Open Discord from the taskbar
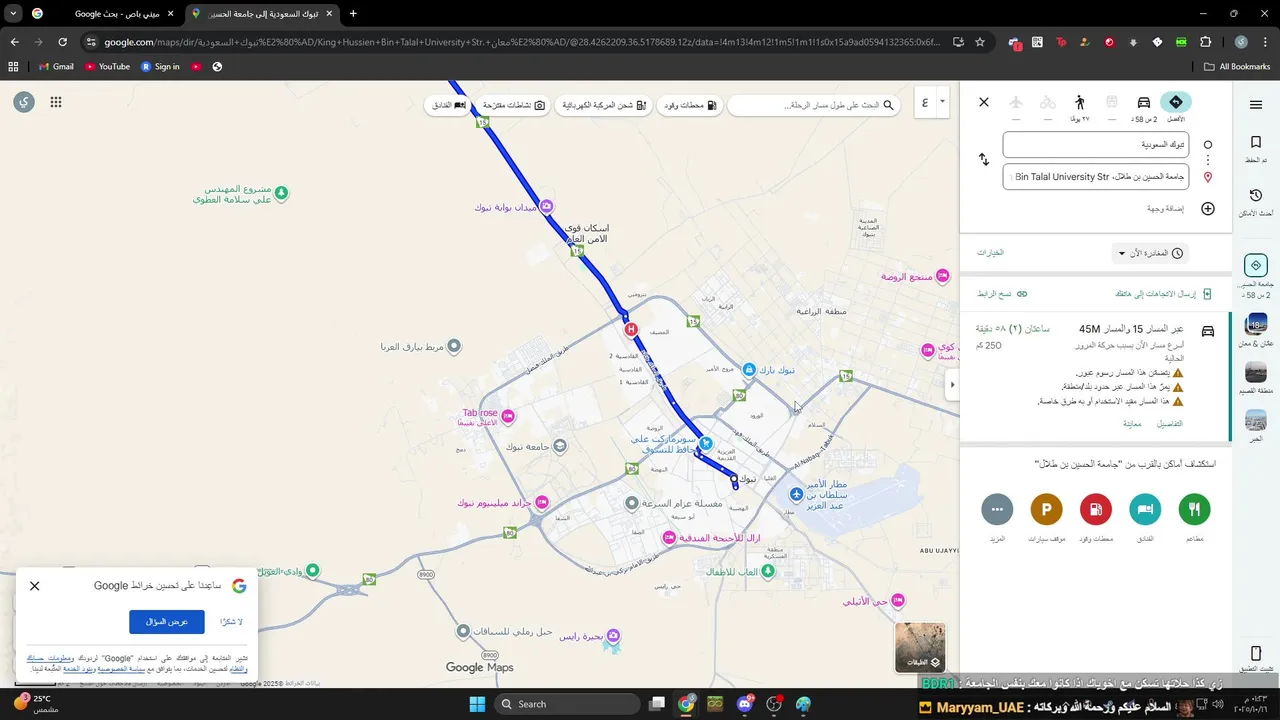The image size is (1280, 720). coord(744,704)
